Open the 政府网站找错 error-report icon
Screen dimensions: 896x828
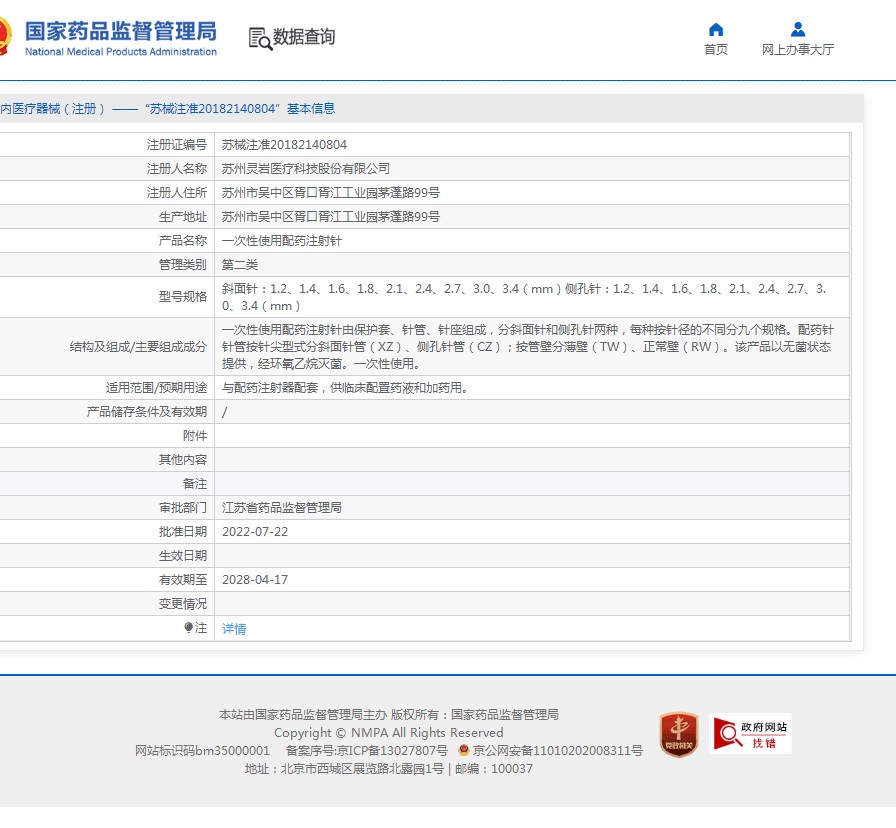click(x=750, y=734)
